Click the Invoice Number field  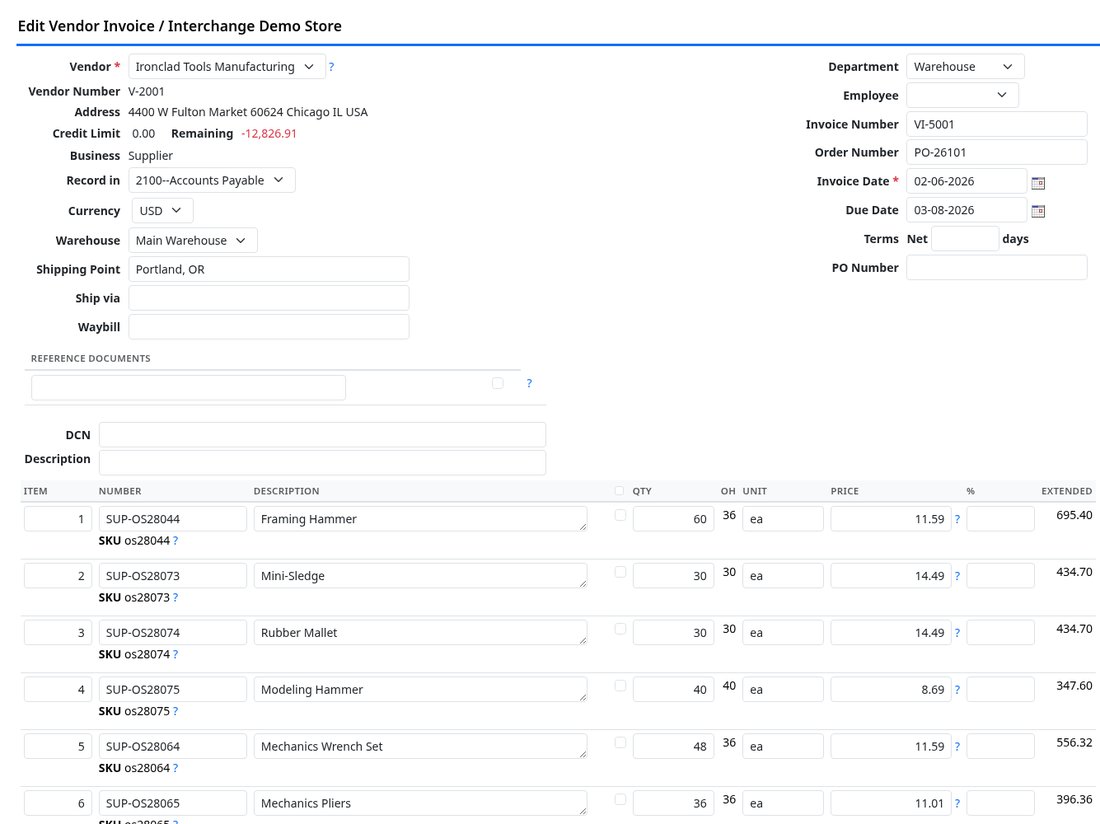point(997,124)
